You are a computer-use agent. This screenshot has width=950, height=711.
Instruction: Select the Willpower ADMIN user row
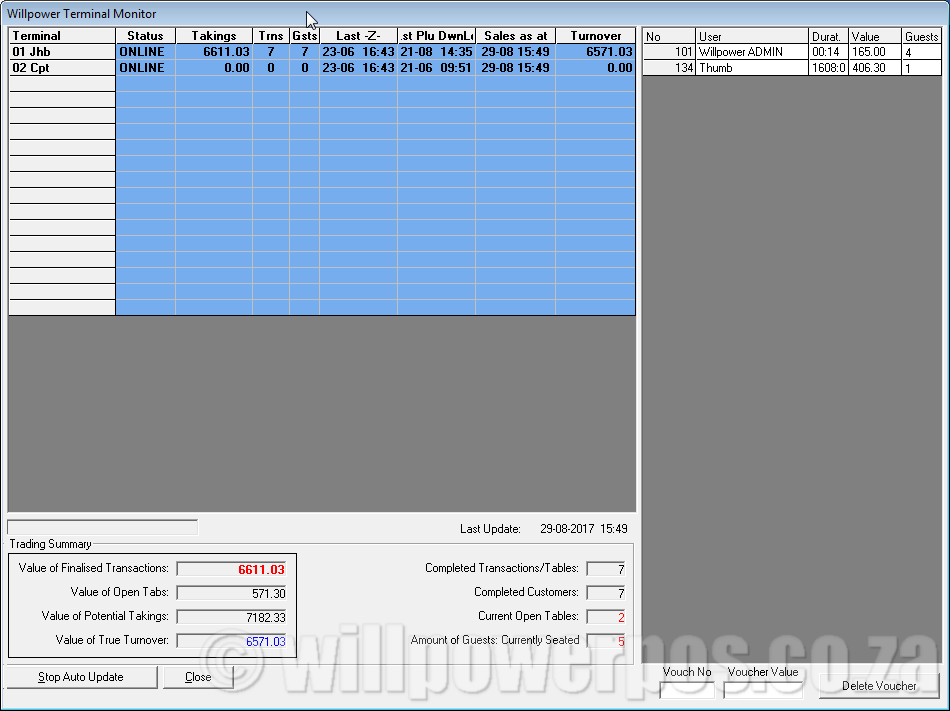[x=752, y=52]
